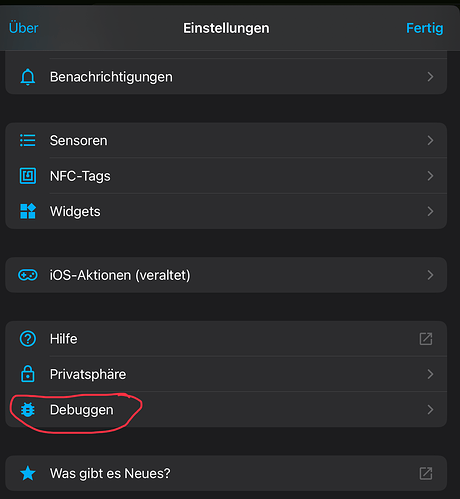Screen dimensions: 460x499
Task: Click the chevron on the Debuggen row
Action: coord(430,410)
